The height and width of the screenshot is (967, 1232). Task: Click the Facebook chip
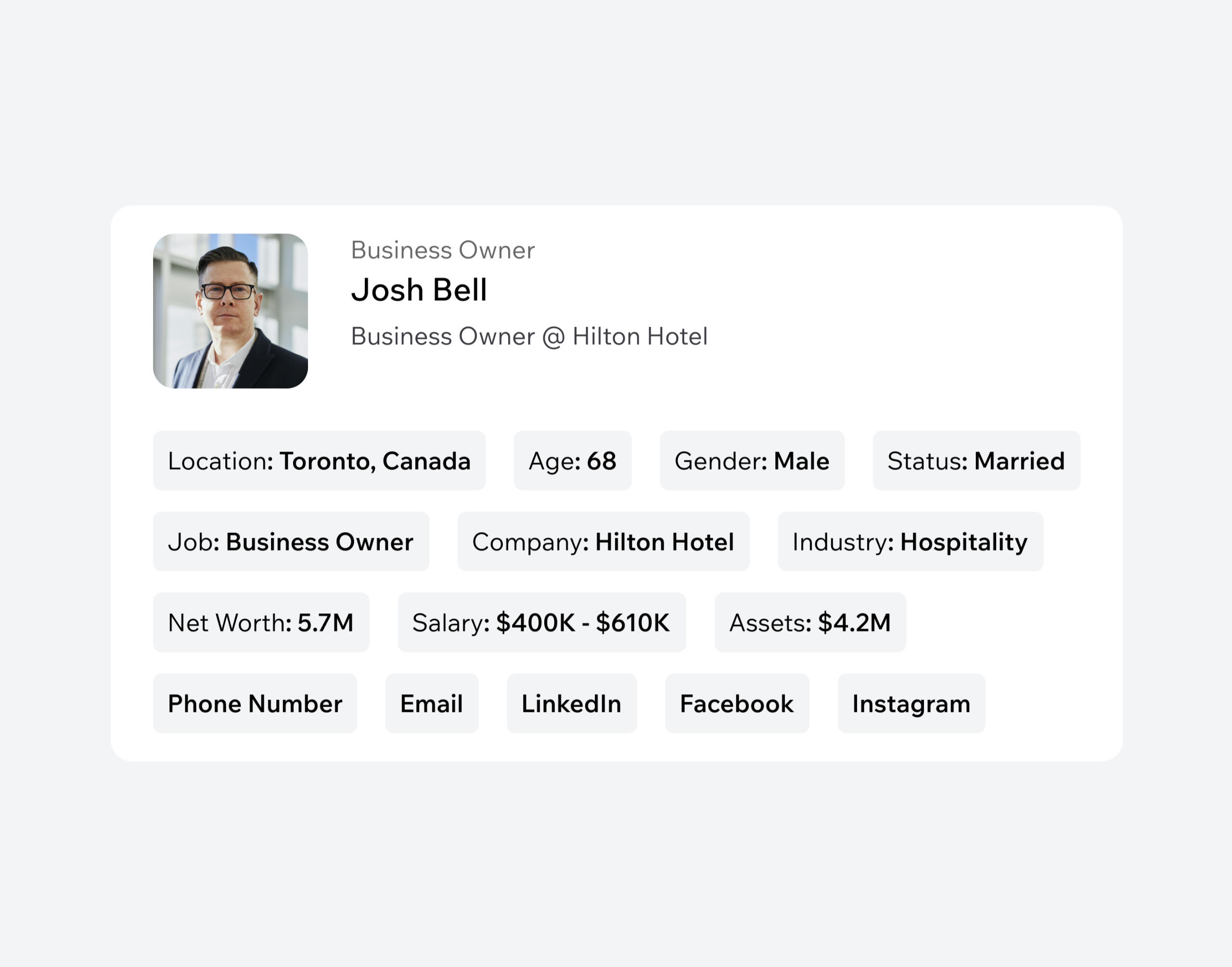tap(737, 703)
